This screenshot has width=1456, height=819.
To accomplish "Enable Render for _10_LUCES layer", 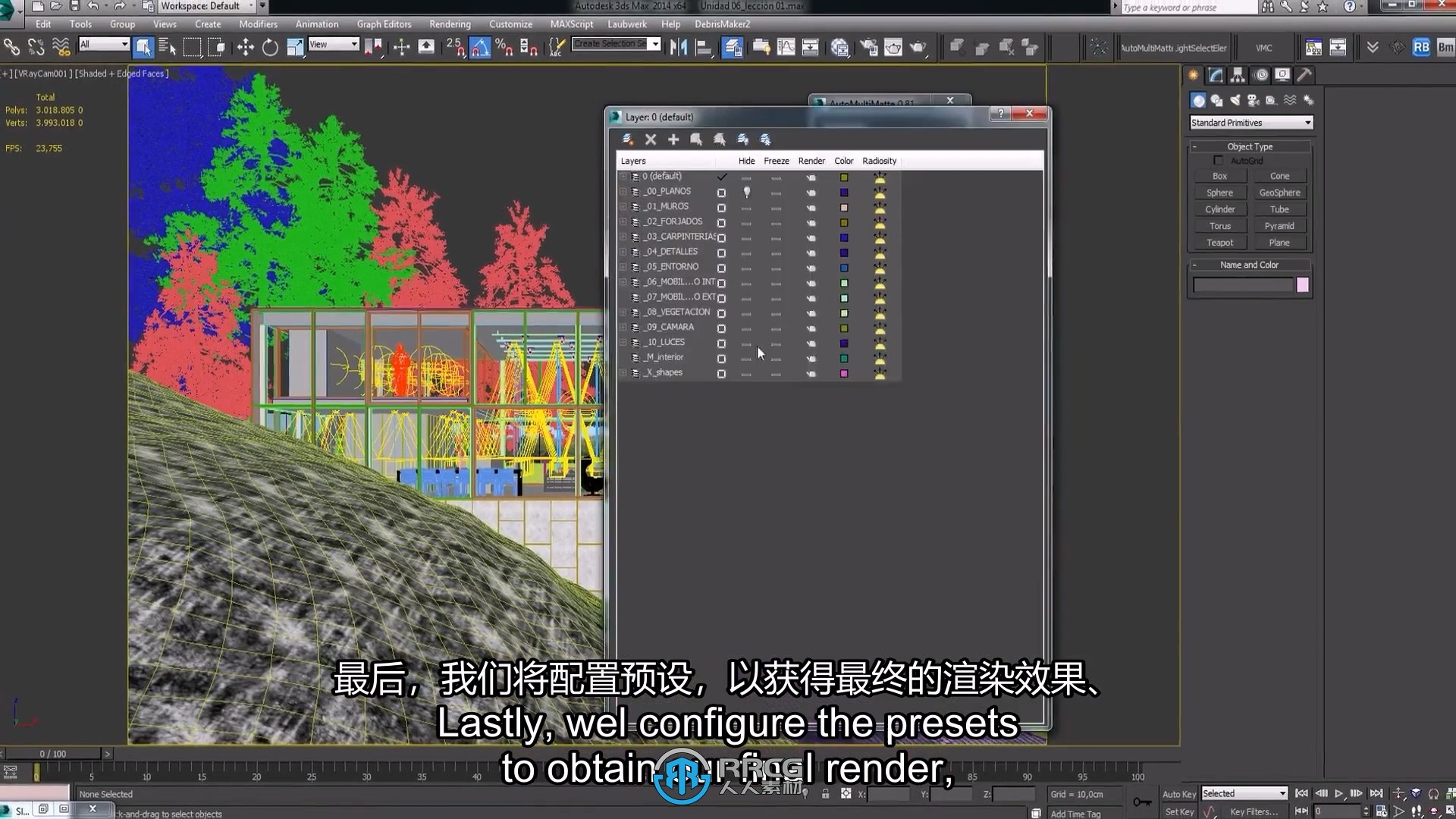I will click(x=810, y=342).
